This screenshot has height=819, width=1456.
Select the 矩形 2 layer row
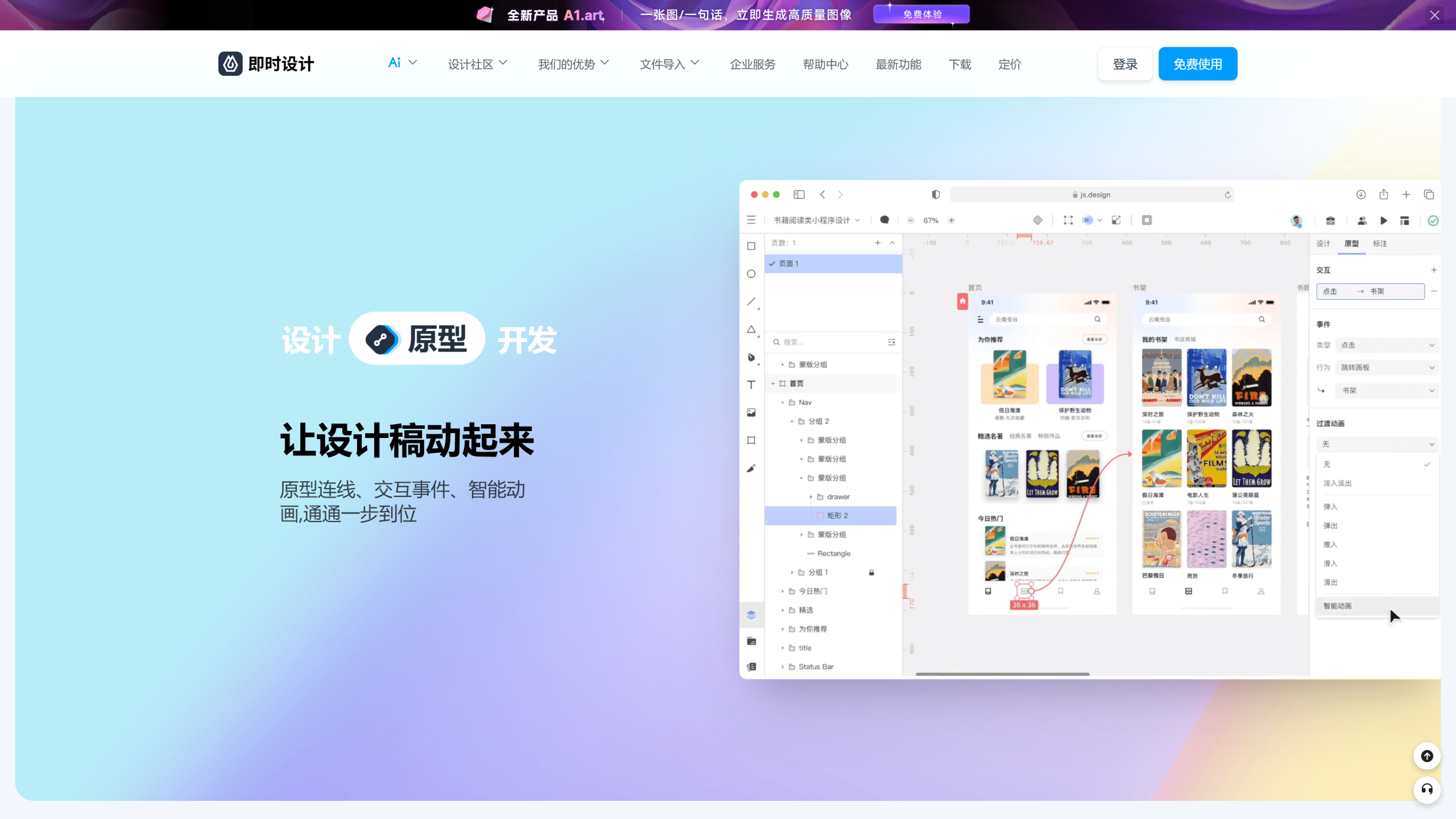click(830, 515)
